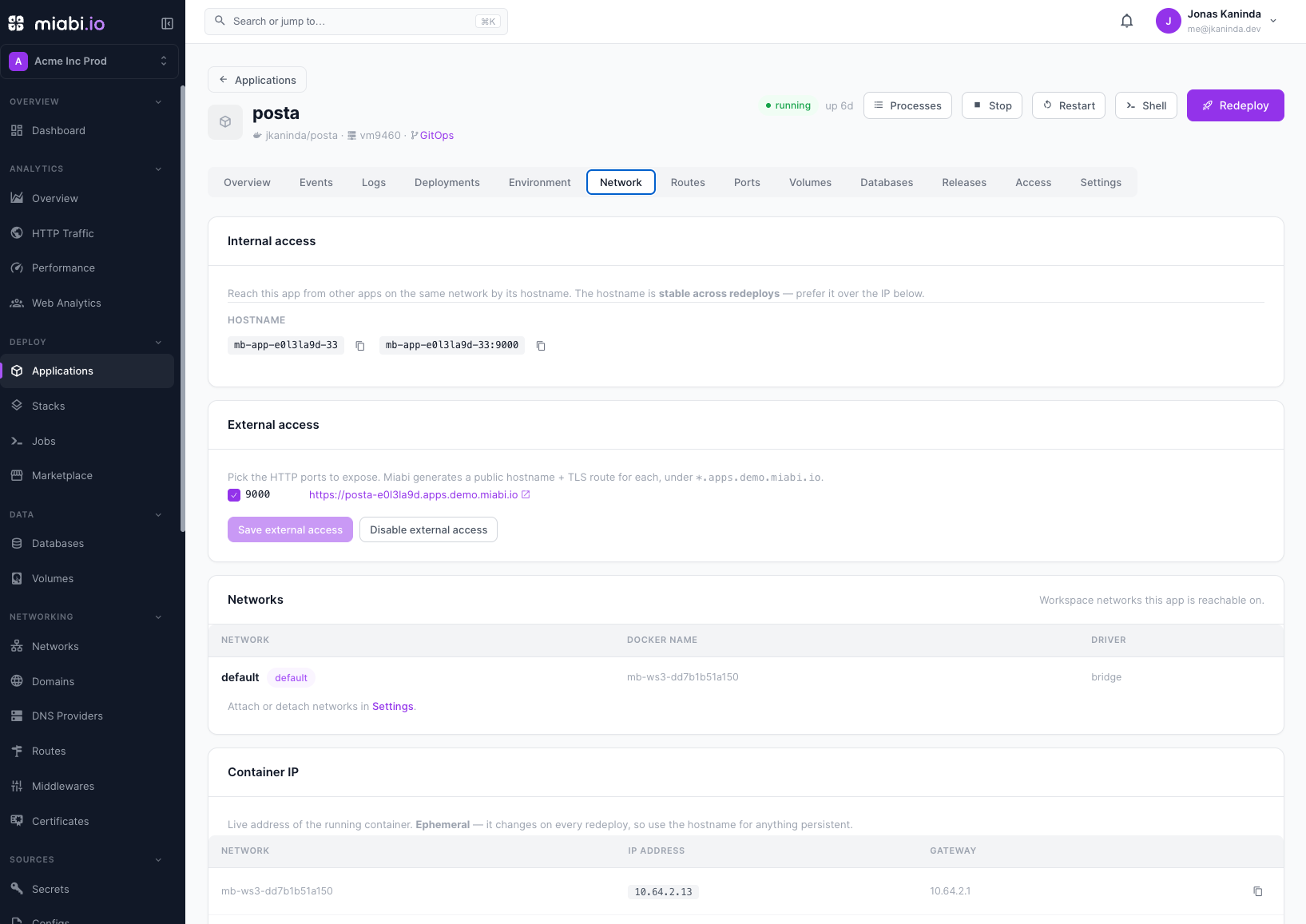Copy the mb-app-e0l3la9d-33 hostname
This screenshot has height=924, width=1306.
(360, 346)
